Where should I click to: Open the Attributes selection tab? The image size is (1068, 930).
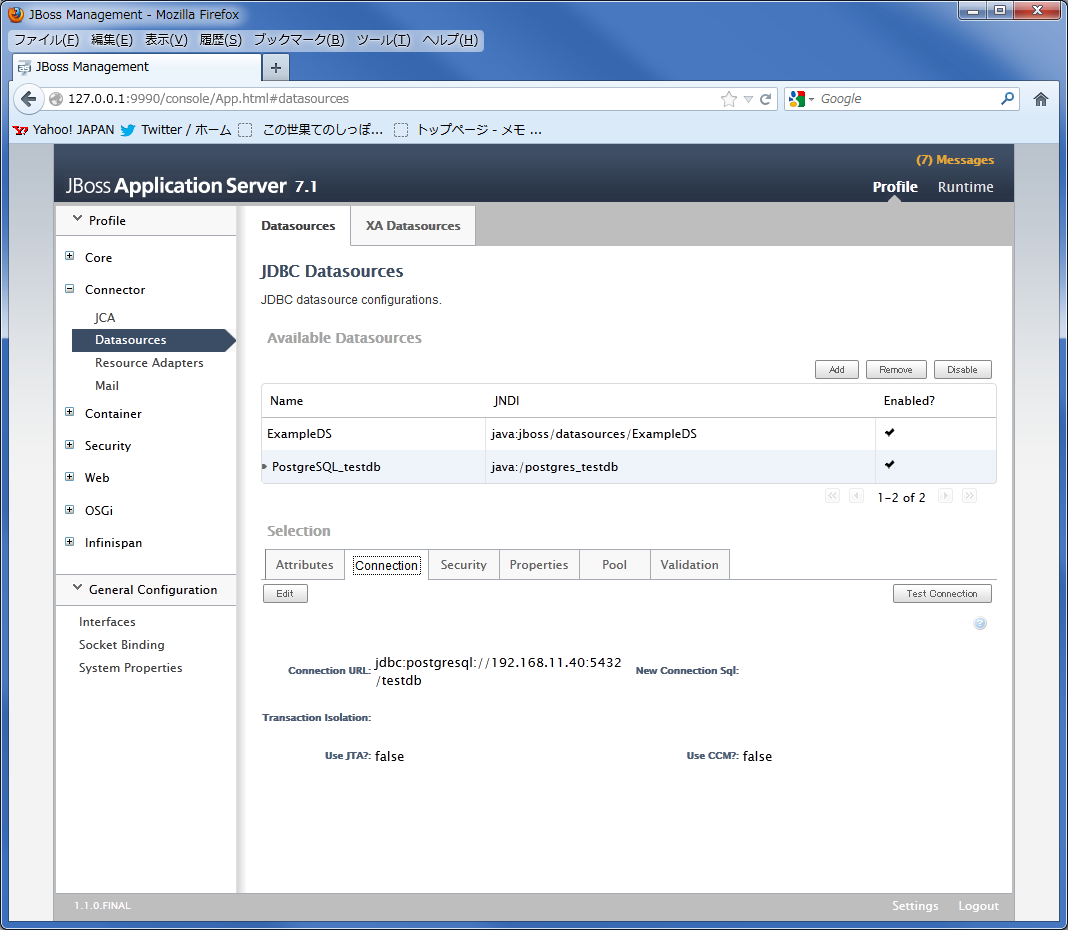[x=304, y=565]
